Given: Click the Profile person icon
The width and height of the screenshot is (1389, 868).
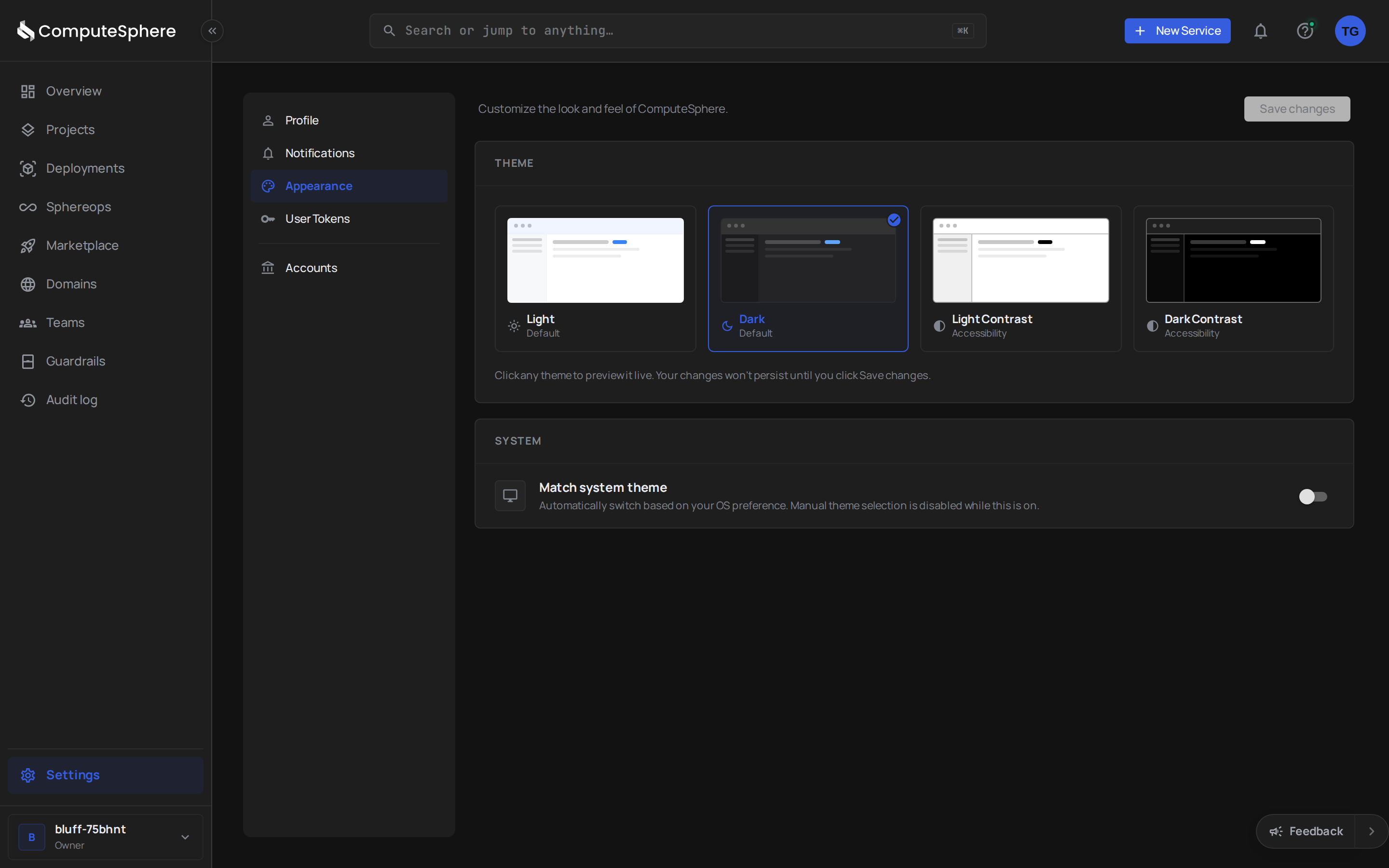Looking at the screenshot, I should point(268,121).
